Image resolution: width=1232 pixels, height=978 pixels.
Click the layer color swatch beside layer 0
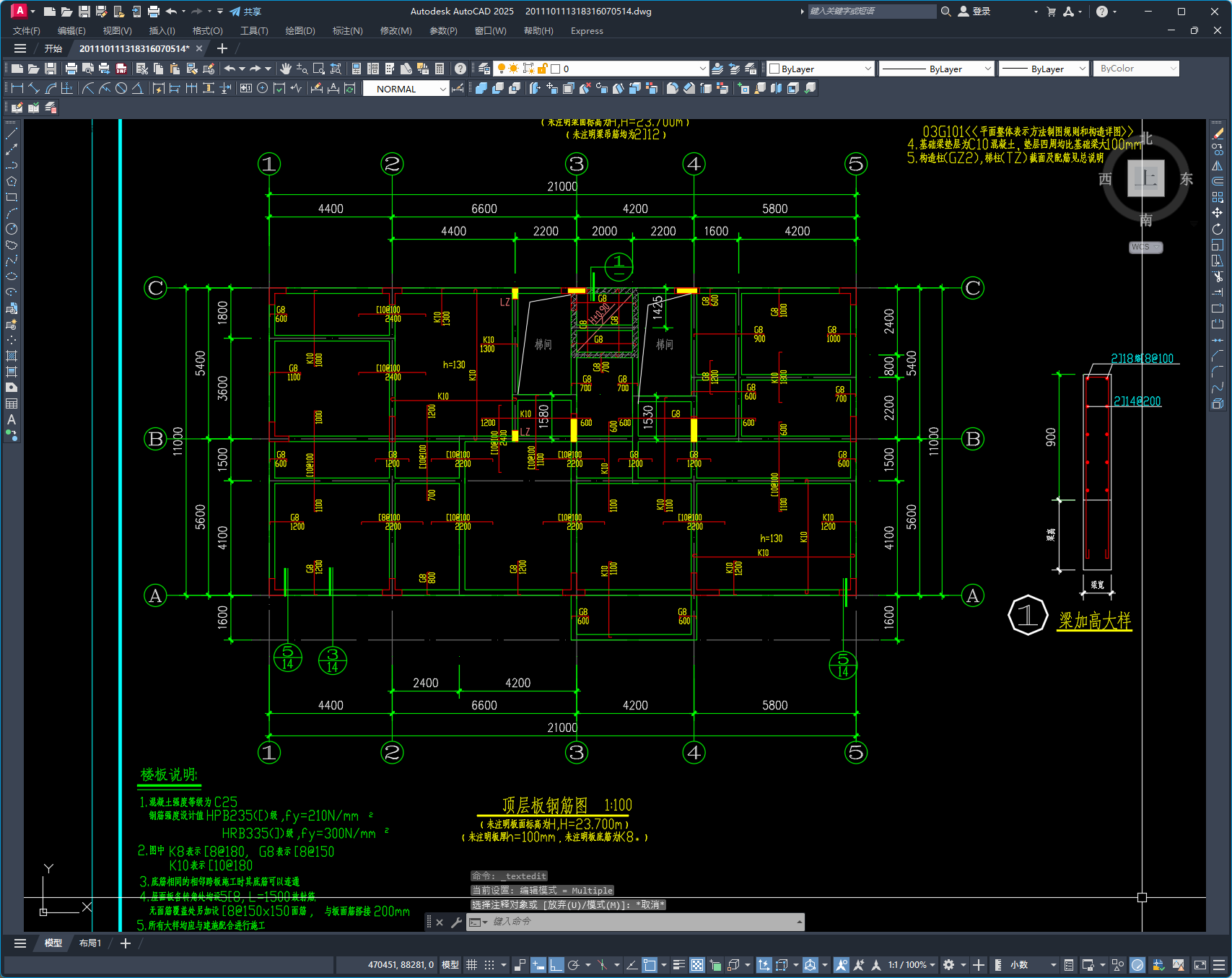(x=555, y=69)
